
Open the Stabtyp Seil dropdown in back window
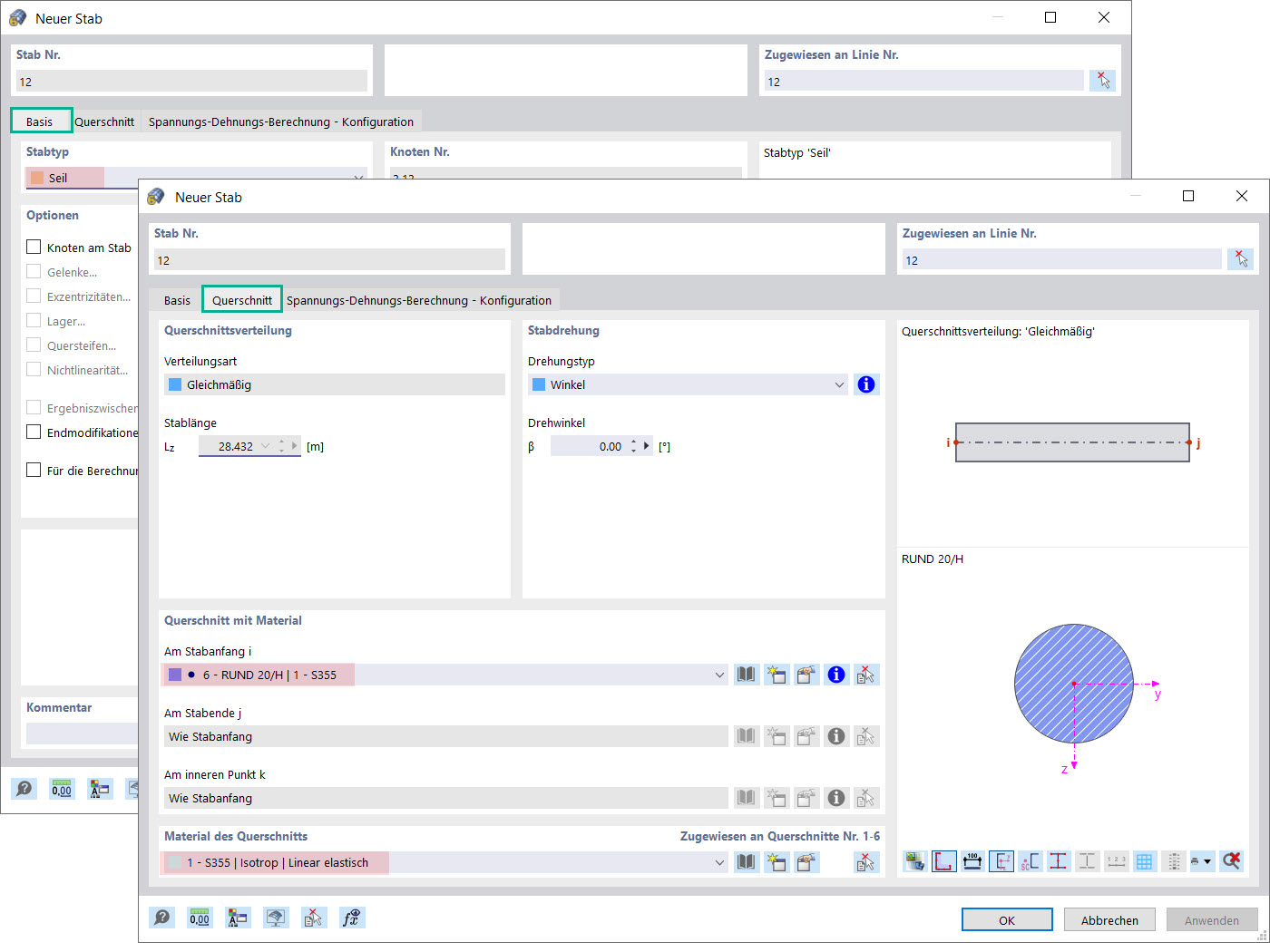click(x=358, y=178)
